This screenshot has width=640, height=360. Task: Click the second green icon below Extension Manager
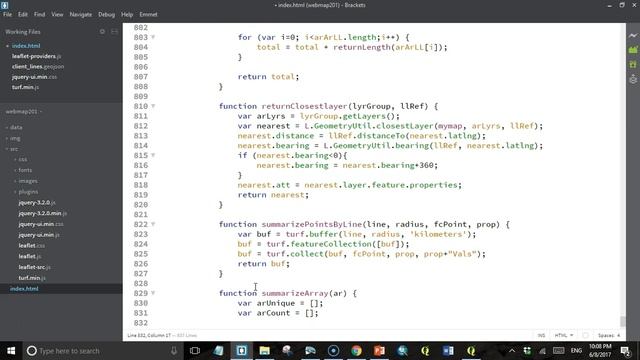(x=633, y=64)
